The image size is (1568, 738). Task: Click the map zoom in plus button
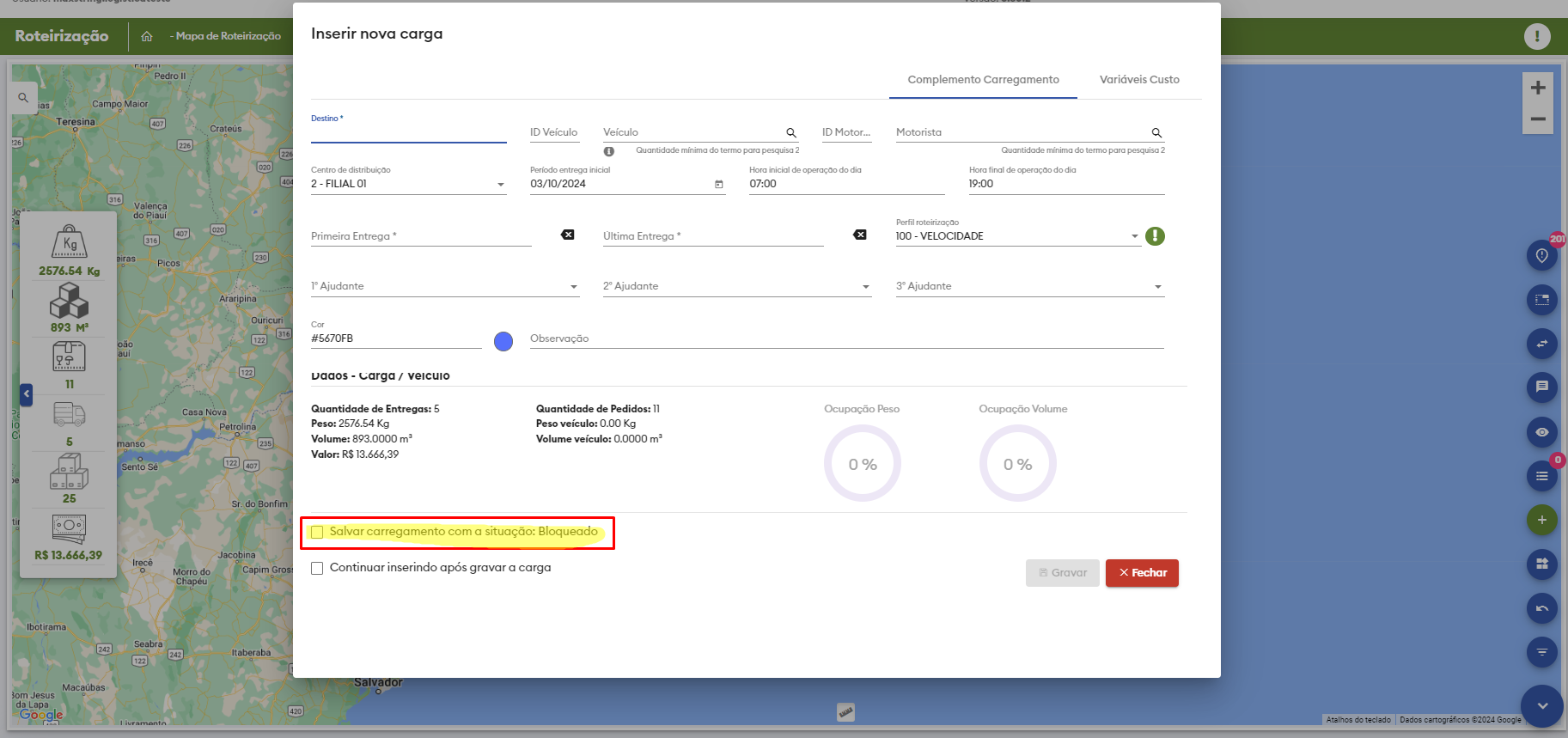(1538, 88)
